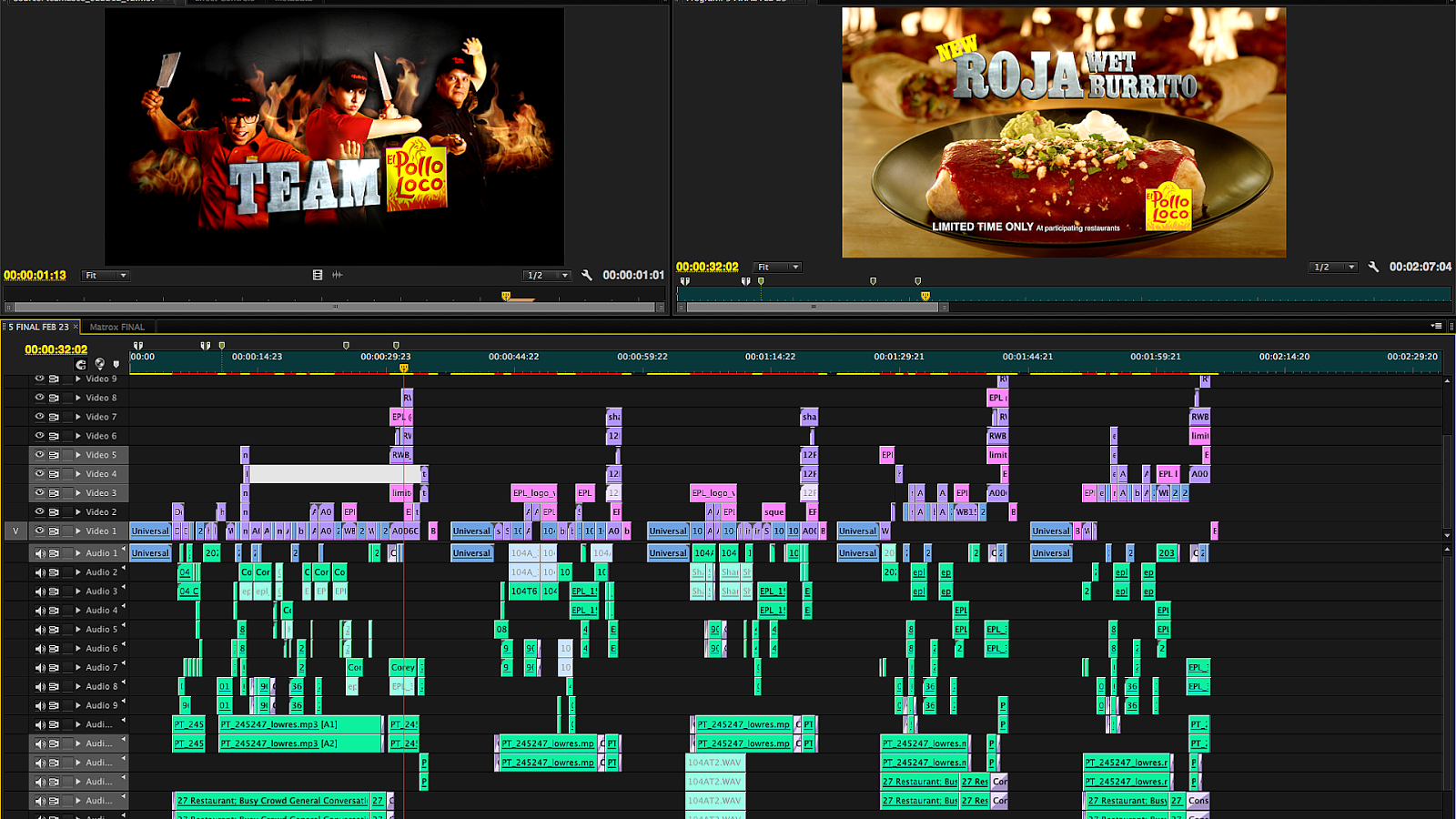Click the Team Pollo Loco source preview image

coord(334,136)
